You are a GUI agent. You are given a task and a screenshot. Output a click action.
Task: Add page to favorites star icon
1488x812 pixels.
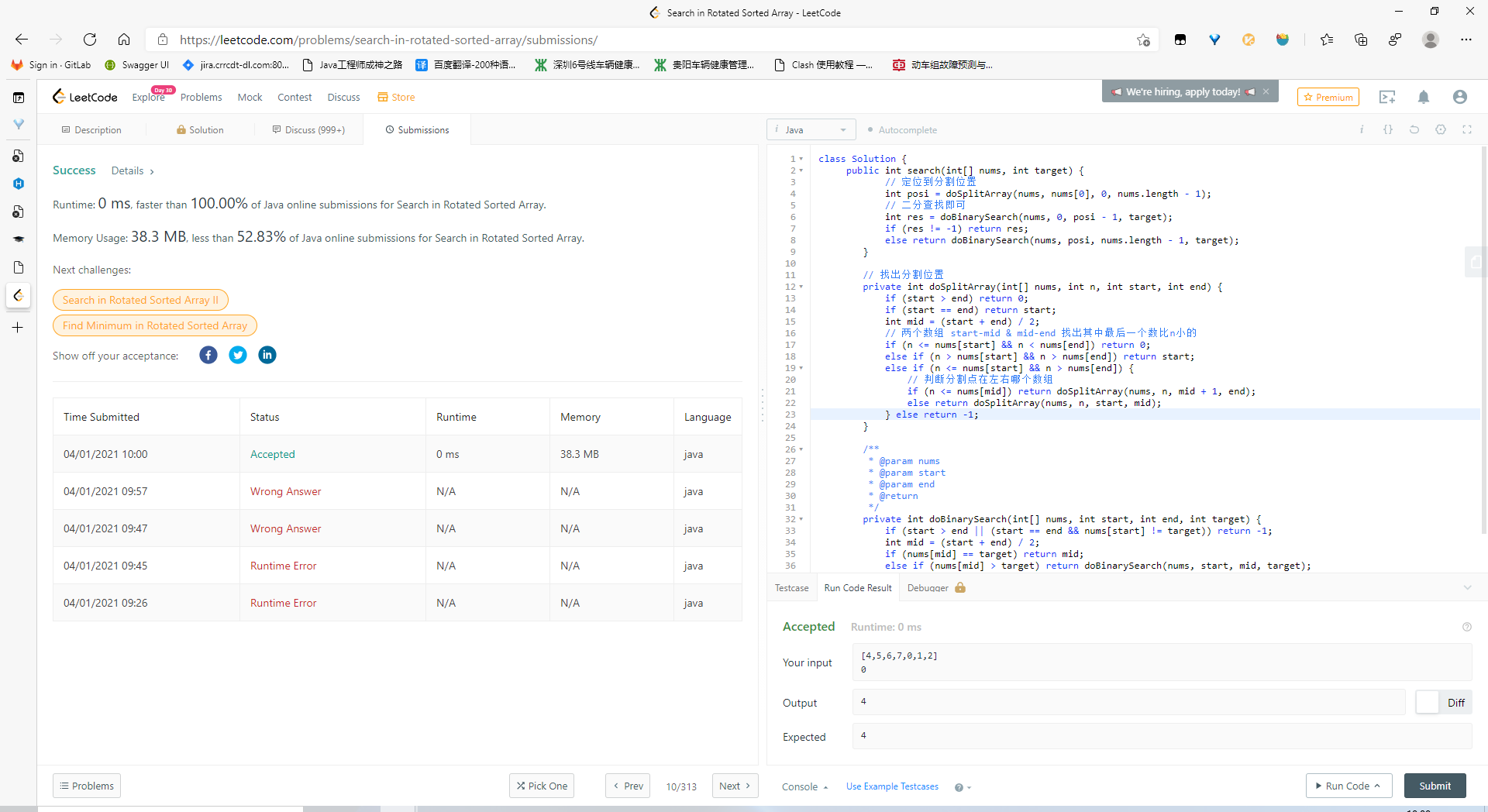pyautogui.click(x=1143, y=40)
